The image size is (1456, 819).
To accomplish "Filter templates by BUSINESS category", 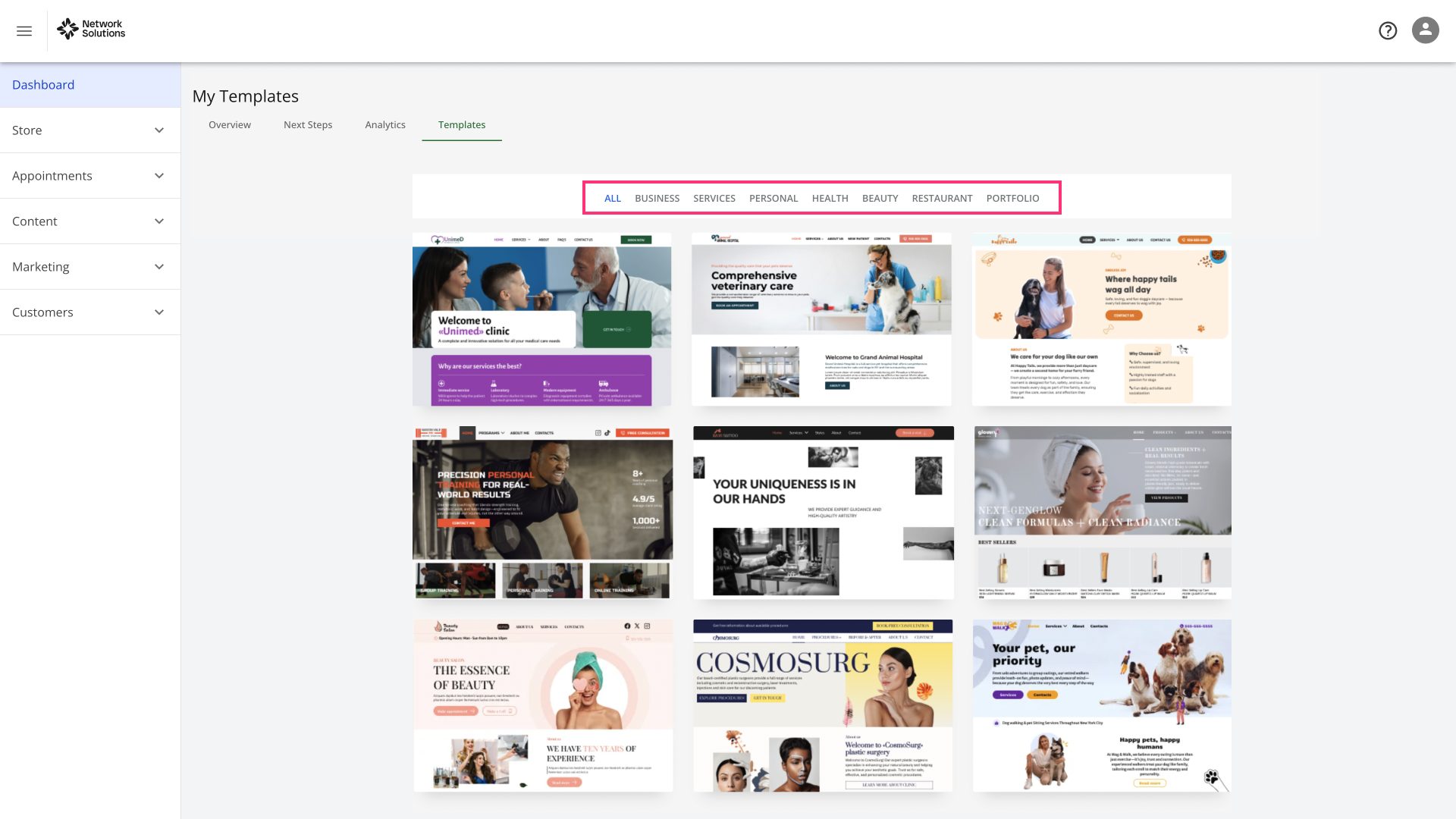I will click(657, 199).
